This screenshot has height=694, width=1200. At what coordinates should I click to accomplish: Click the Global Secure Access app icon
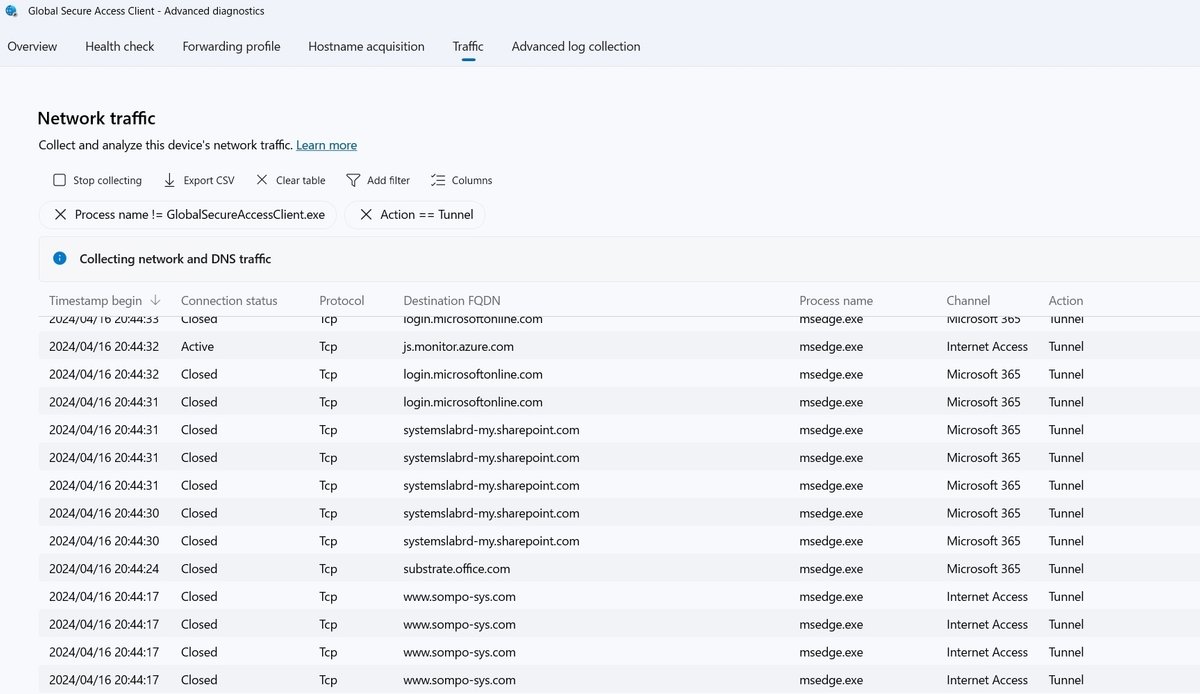tap(11, 11)
